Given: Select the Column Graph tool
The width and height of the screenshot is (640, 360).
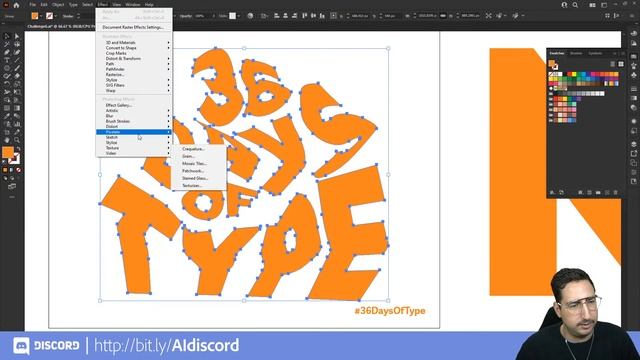Looking at the screenshot, I should 17,124.
